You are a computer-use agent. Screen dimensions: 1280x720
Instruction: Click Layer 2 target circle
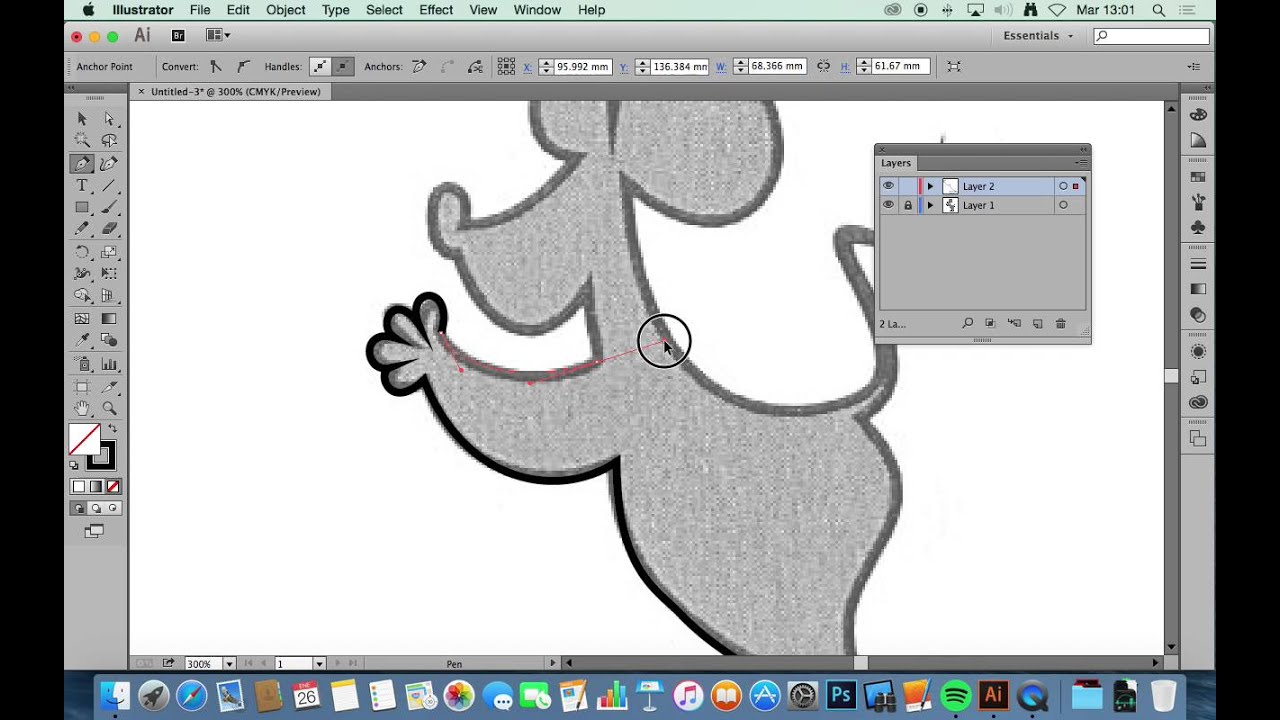point(1063,186)
